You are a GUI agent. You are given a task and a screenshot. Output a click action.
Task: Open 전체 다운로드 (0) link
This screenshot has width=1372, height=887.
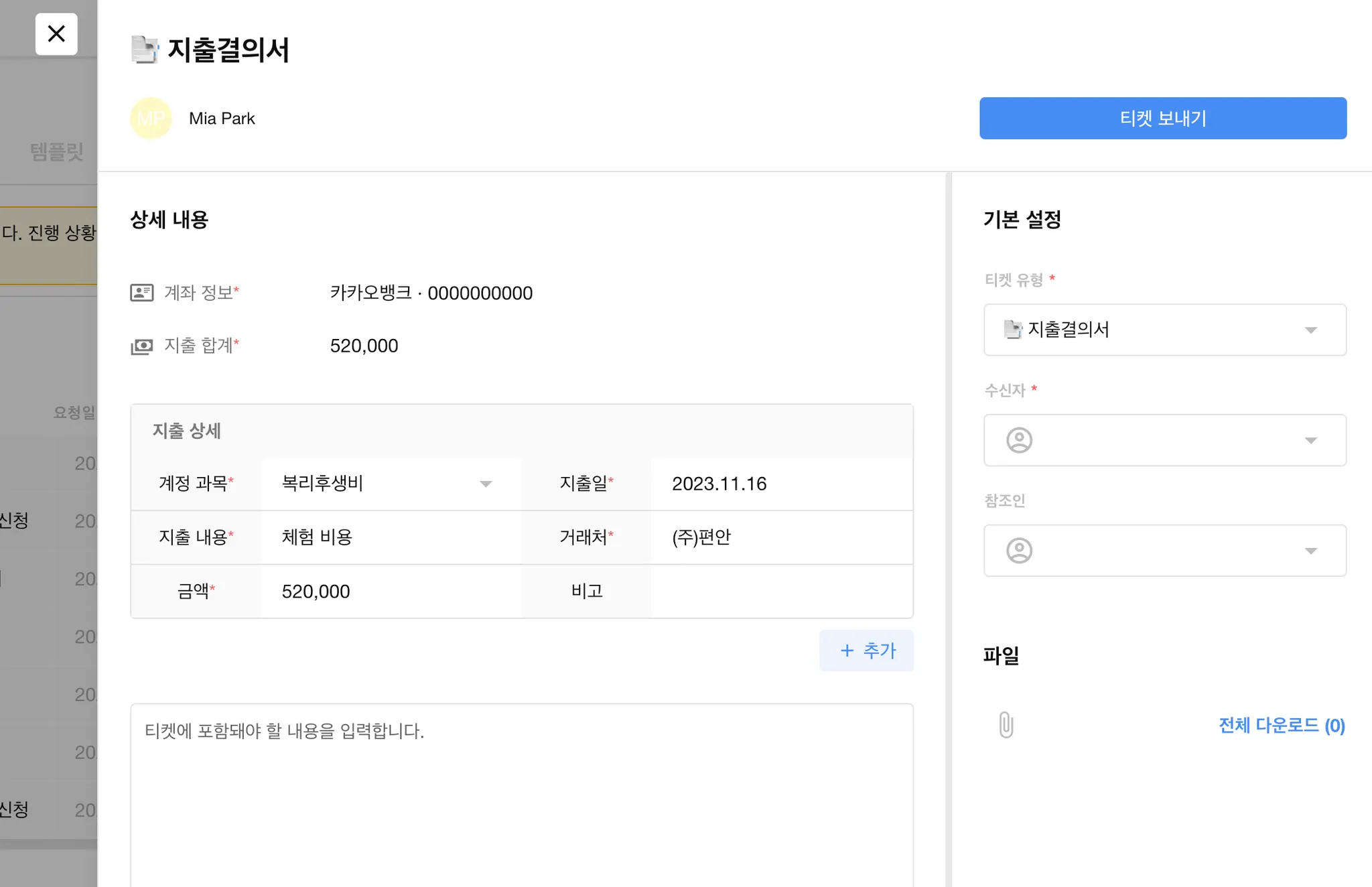(1281, 725)
